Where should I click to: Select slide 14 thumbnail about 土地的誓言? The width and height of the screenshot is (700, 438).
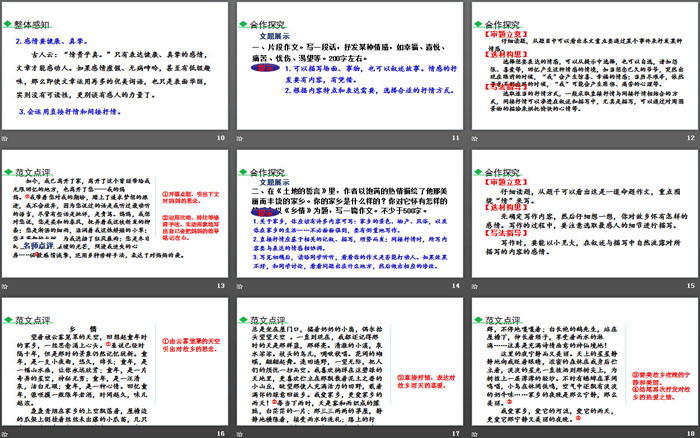(350, 213)
